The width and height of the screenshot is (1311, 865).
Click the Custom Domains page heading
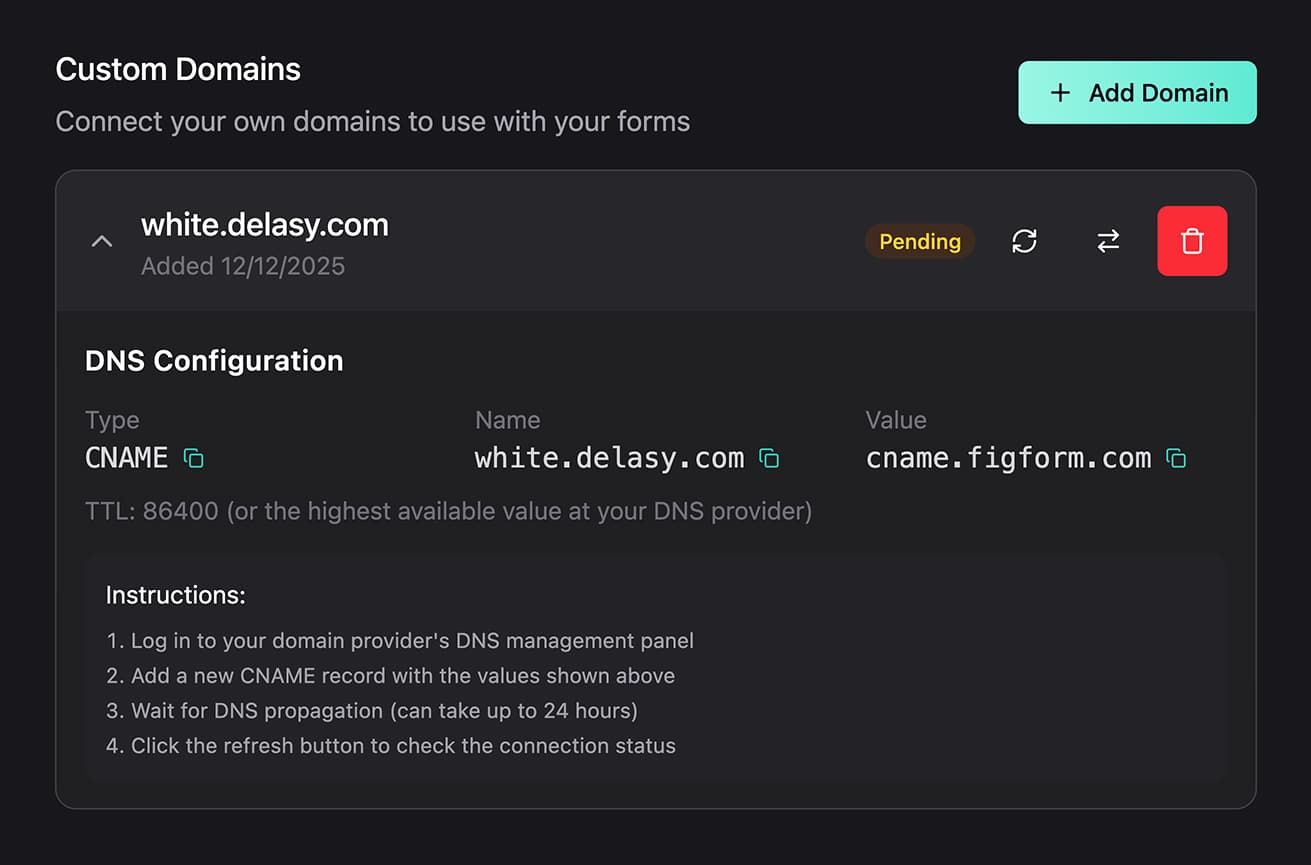(178, 68)
